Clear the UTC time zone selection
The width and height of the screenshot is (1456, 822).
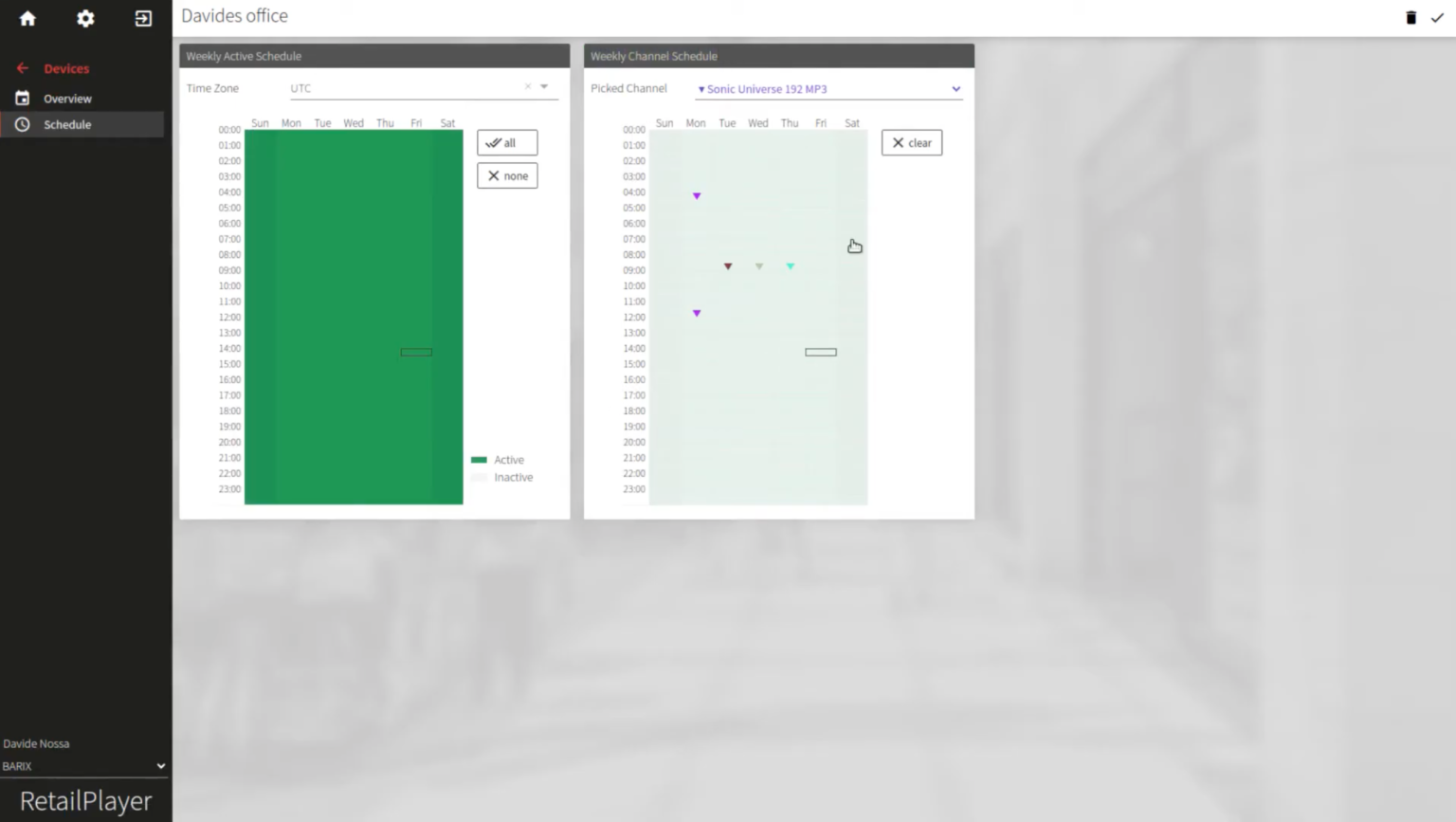click(x=528, y=87)
